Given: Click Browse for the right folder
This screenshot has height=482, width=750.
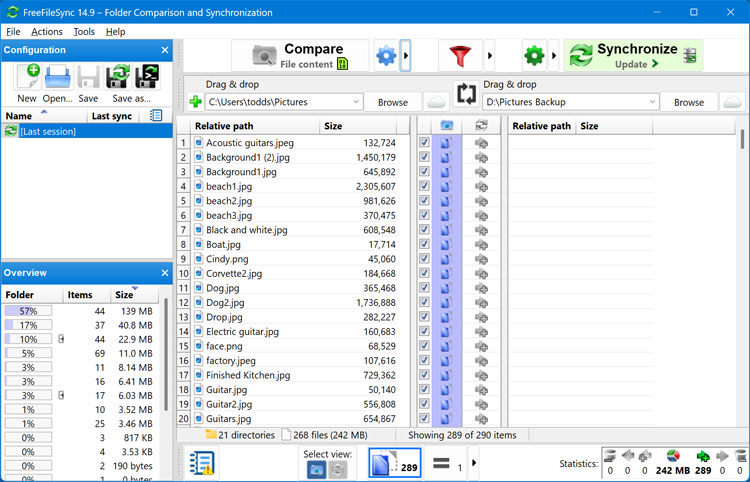Looking at the screenshot, I should tap(689, 102).
